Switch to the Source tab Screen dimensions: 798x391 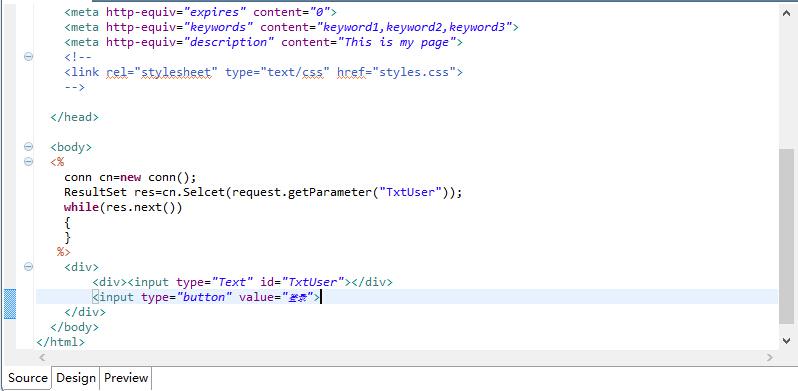[x=27, y=378]
